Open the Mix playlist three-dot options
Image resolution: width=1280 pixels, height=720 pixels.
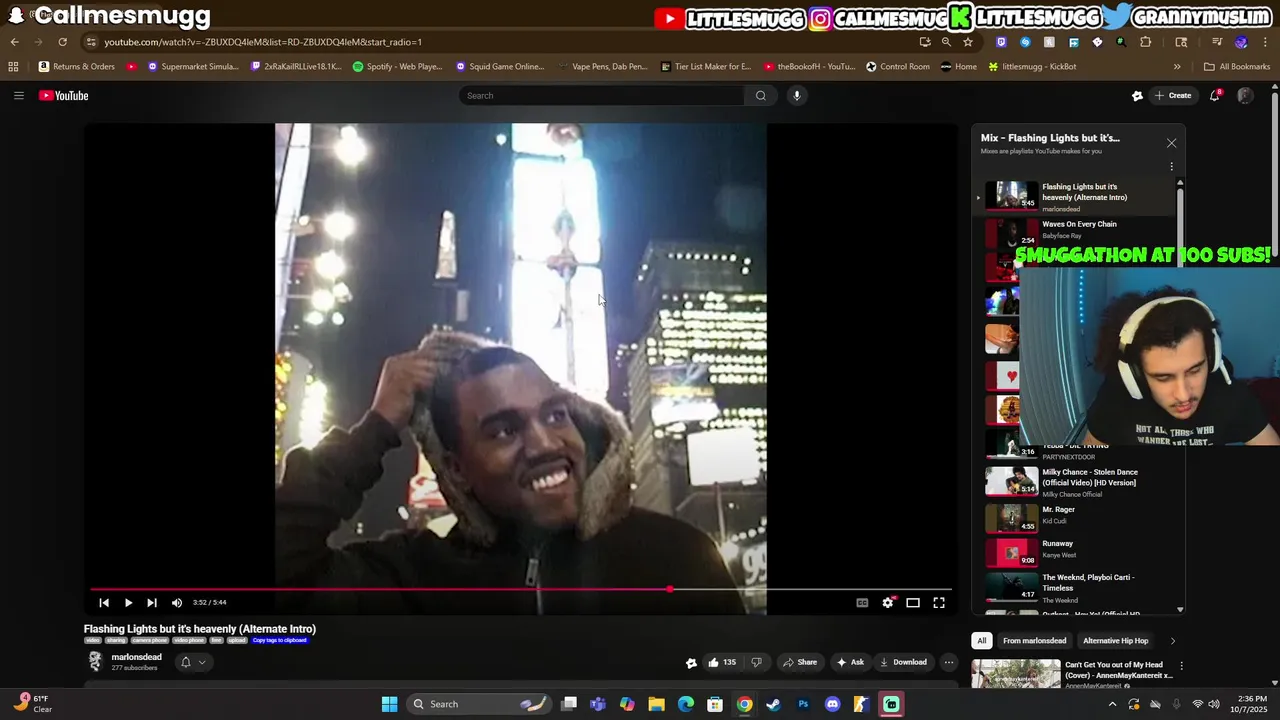click(1171, 167)
